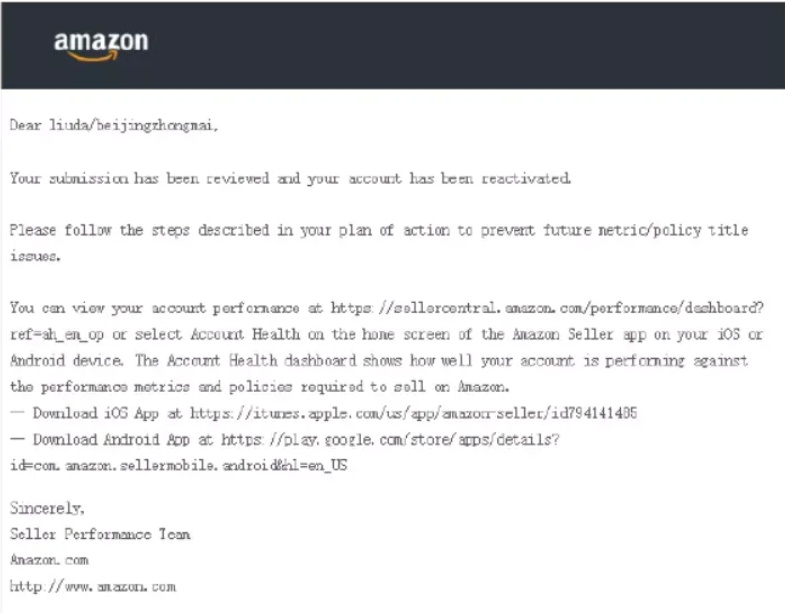Click the Seller Performance Team signature

pos(100,534)
